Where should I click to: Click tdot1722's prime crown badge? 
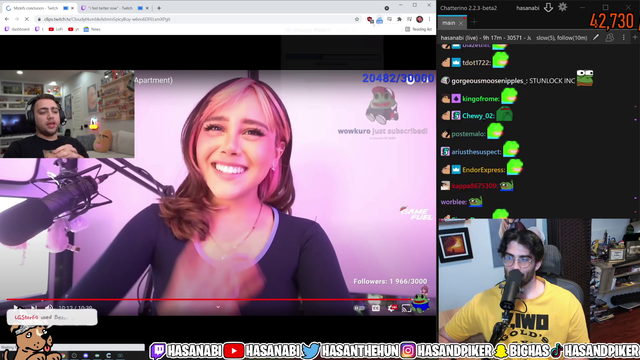456,62
